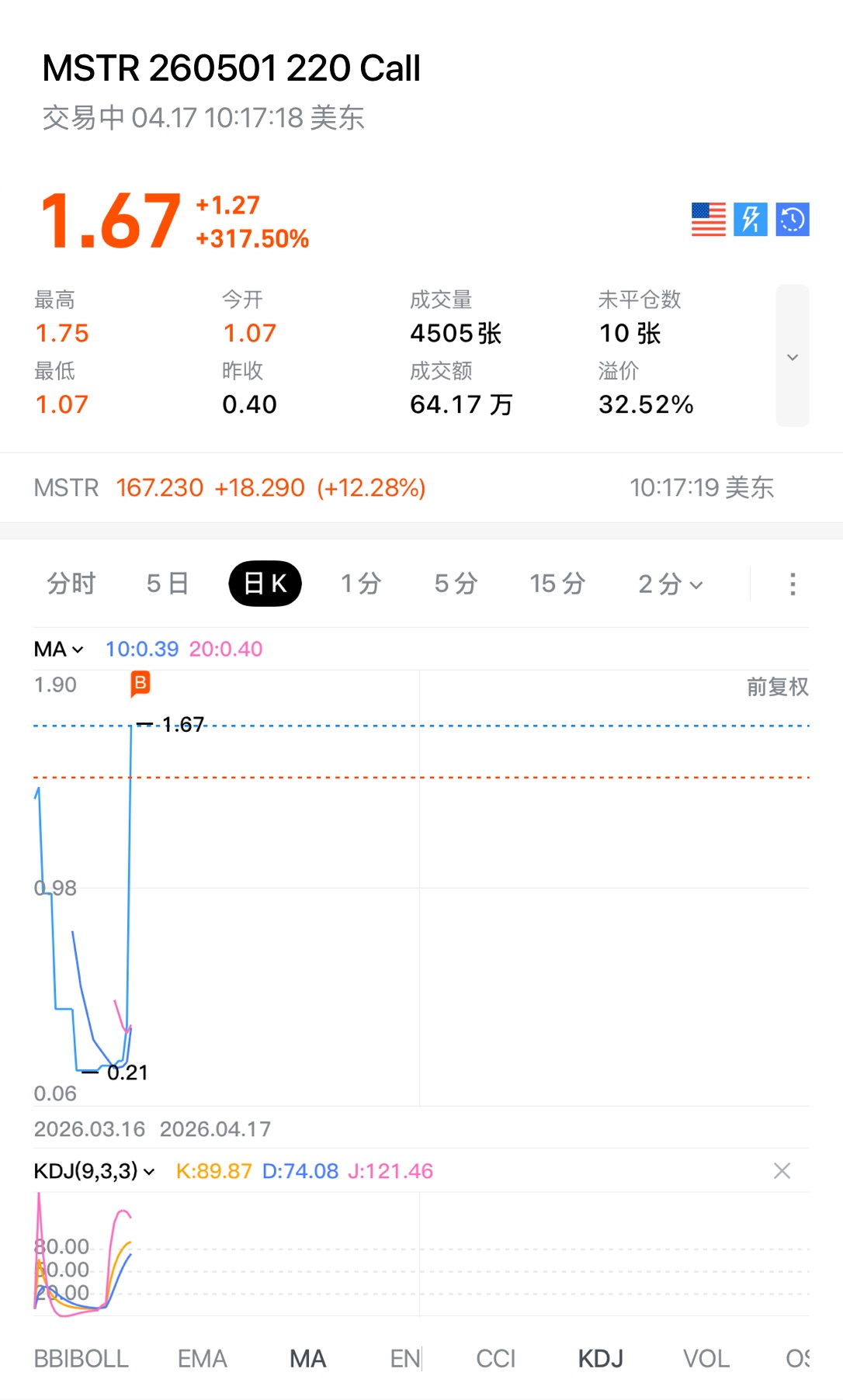843x1400 pixels.
Task: Open the 2分 interval dropdown
Action: click(670, 584)
